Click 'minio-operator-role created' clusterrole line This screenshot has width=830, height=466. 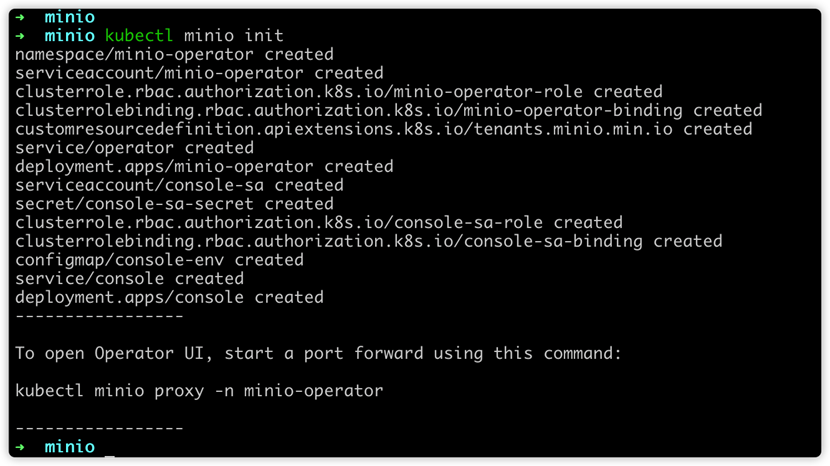click(x=339, y=92)
